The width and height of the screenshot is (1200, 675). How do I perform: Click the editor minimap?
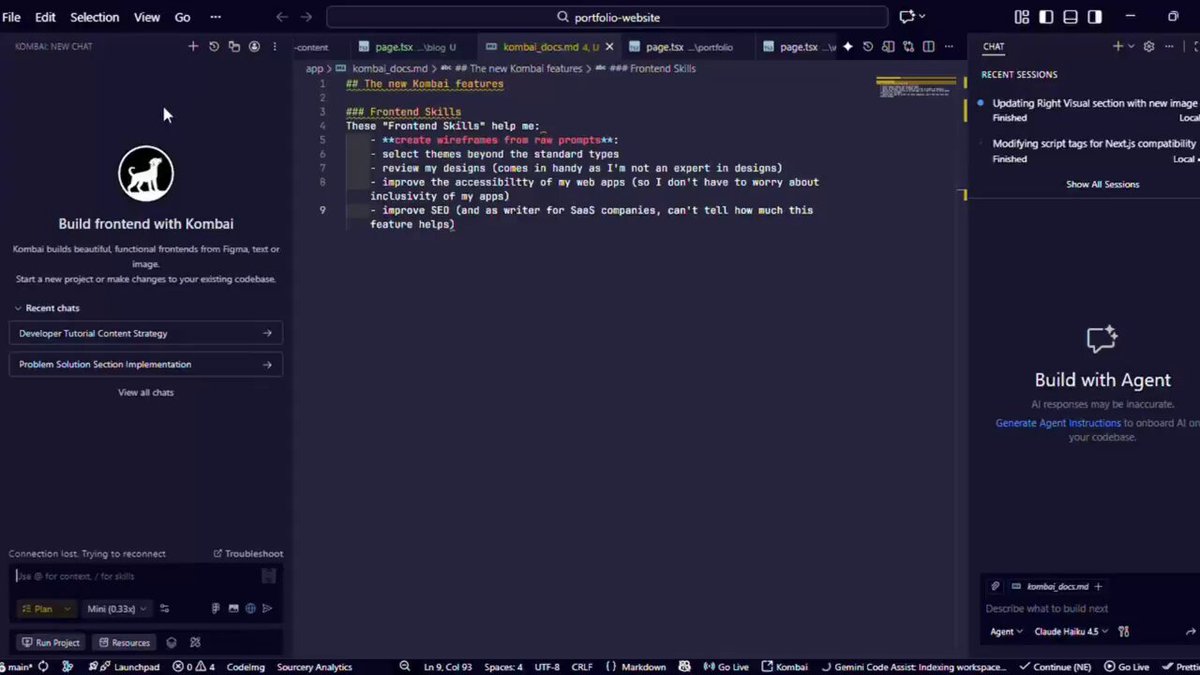pos(915,89)
